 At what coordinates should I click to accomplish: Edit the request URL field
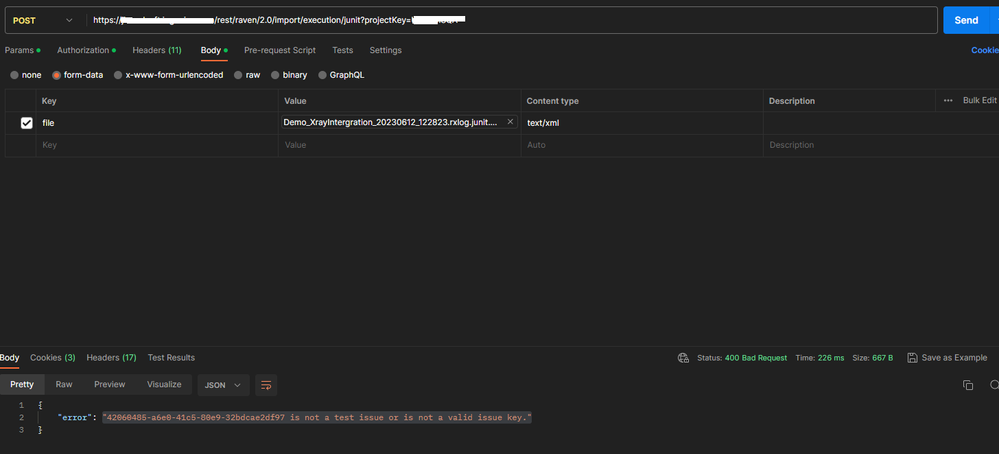512,20
